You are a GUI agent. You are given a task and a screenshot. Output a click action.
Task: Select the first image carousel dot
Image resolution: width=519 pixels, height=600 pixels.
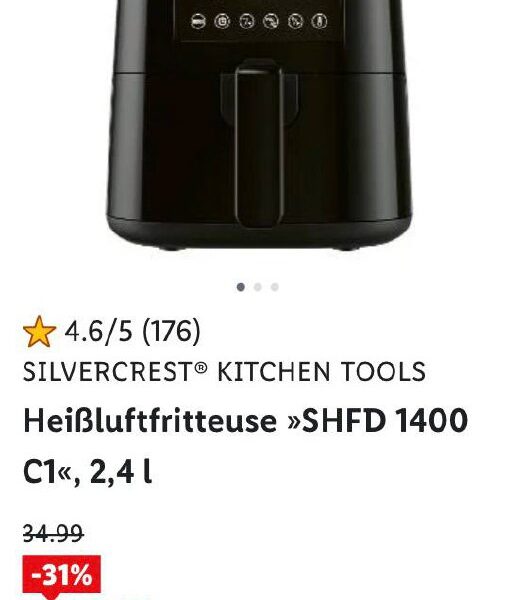(x=241, y=287)
